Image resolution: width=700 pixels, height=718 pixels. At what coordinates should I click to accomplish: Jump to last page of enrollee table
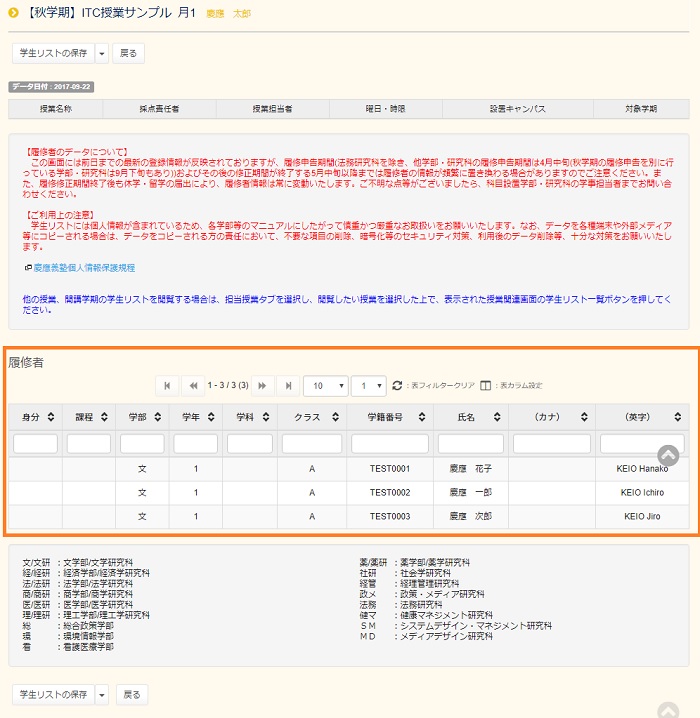click(x=288, y=385)
